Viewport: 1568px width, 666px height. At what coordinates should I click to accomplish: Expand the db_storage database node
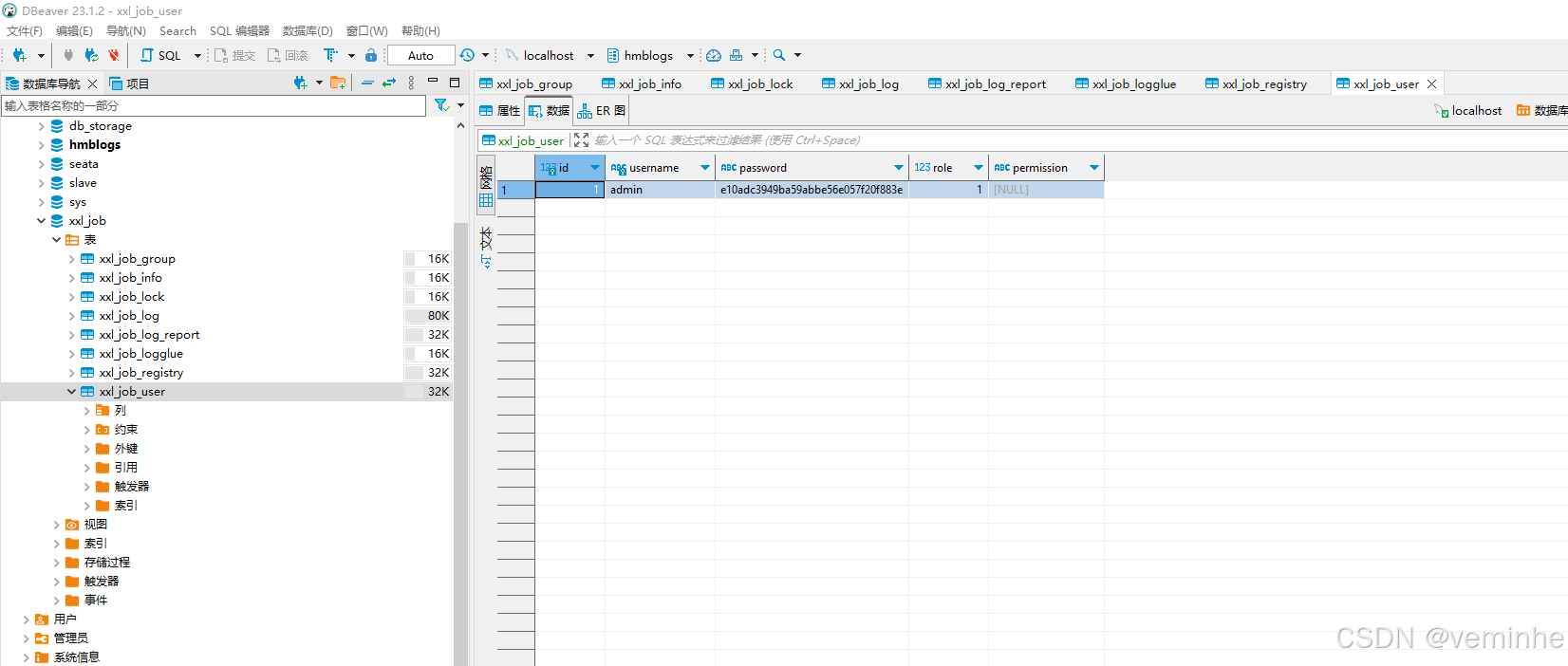pyautogui.click(x=41, y=126)
